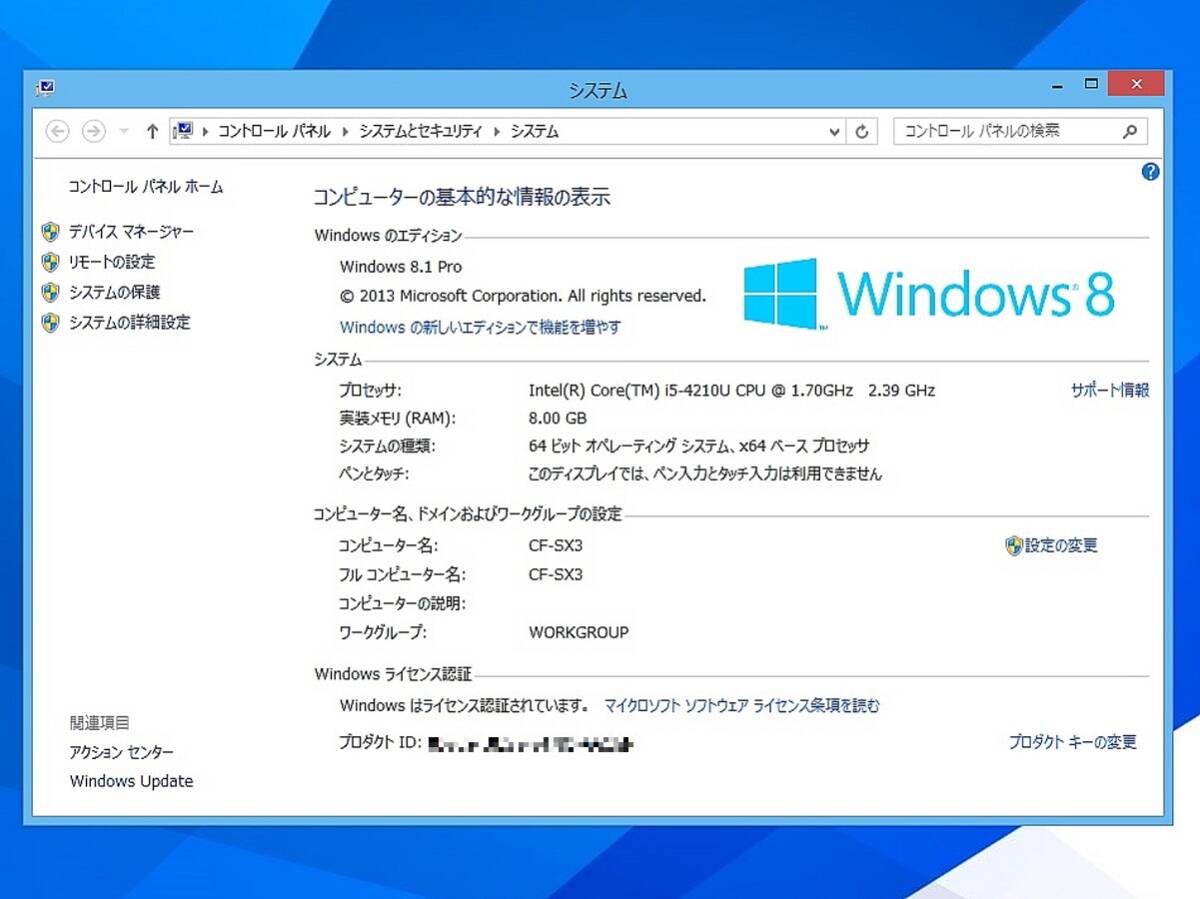Open サポート情報 link

click(x=1110, y=390)
